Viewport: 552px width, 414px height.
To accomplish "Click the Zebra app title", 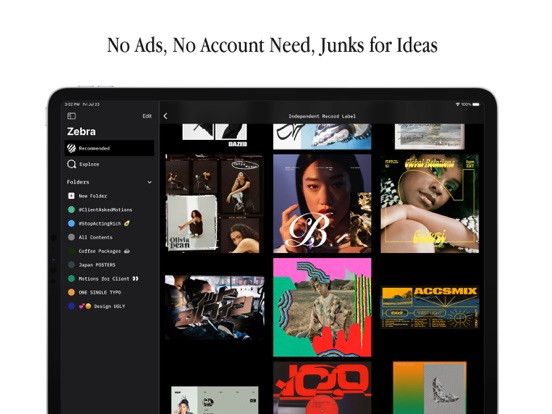I will (81, 131).
